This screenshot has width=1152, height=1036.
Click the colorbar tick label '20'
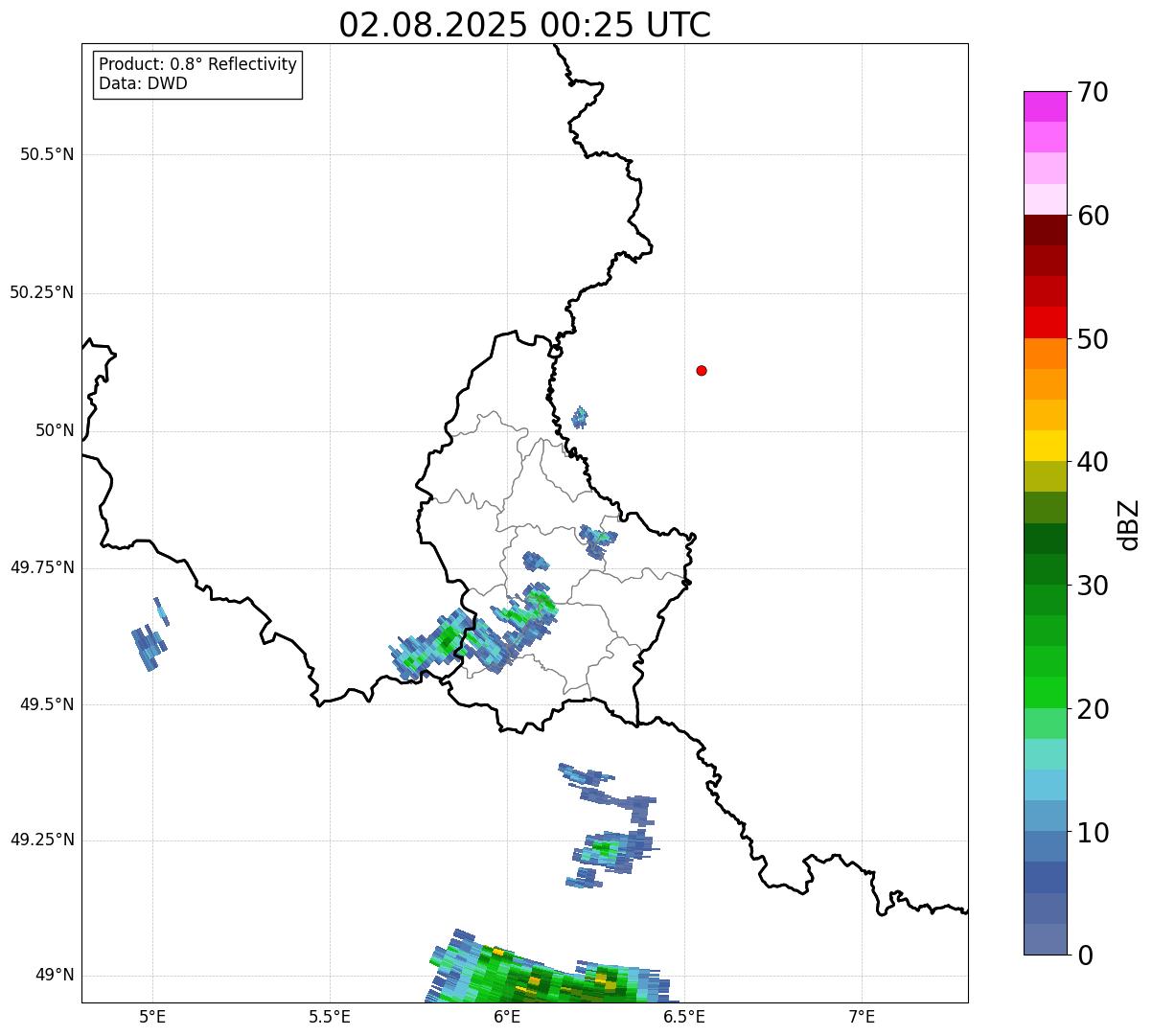click(x=1093, y=709)
